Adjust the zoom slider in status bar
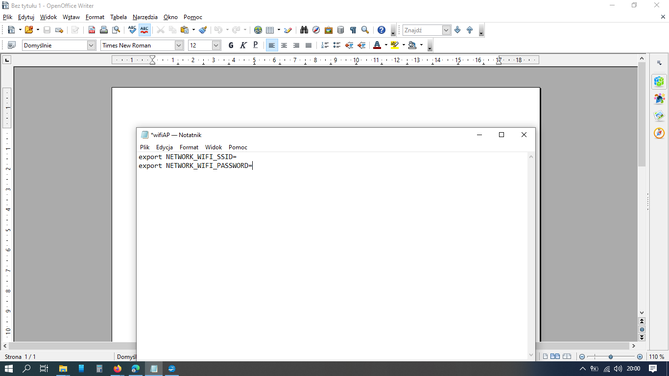The width and height of the screenshot is (669, 376). pos(611,356)
